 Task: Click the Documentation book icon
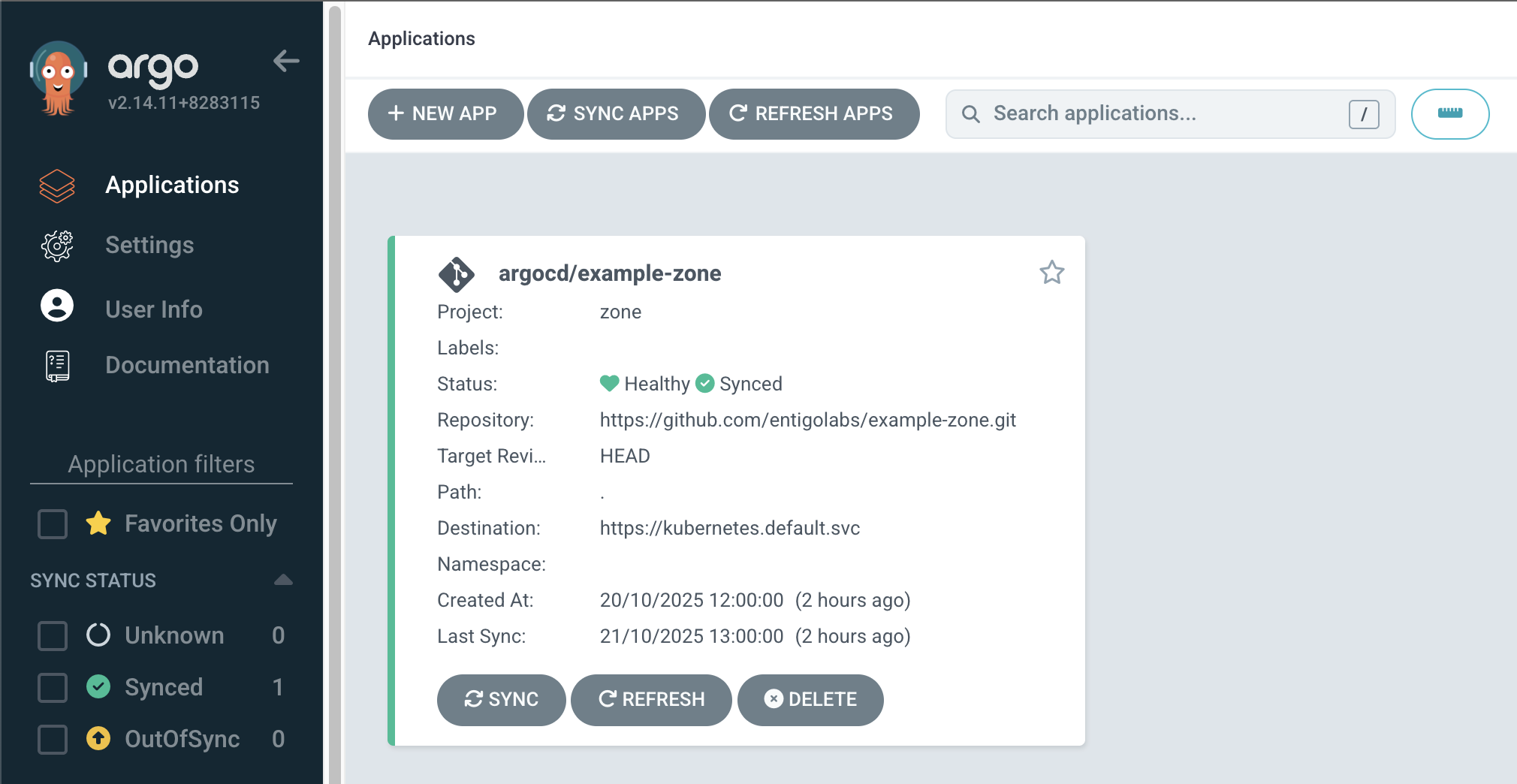(57, 366)
